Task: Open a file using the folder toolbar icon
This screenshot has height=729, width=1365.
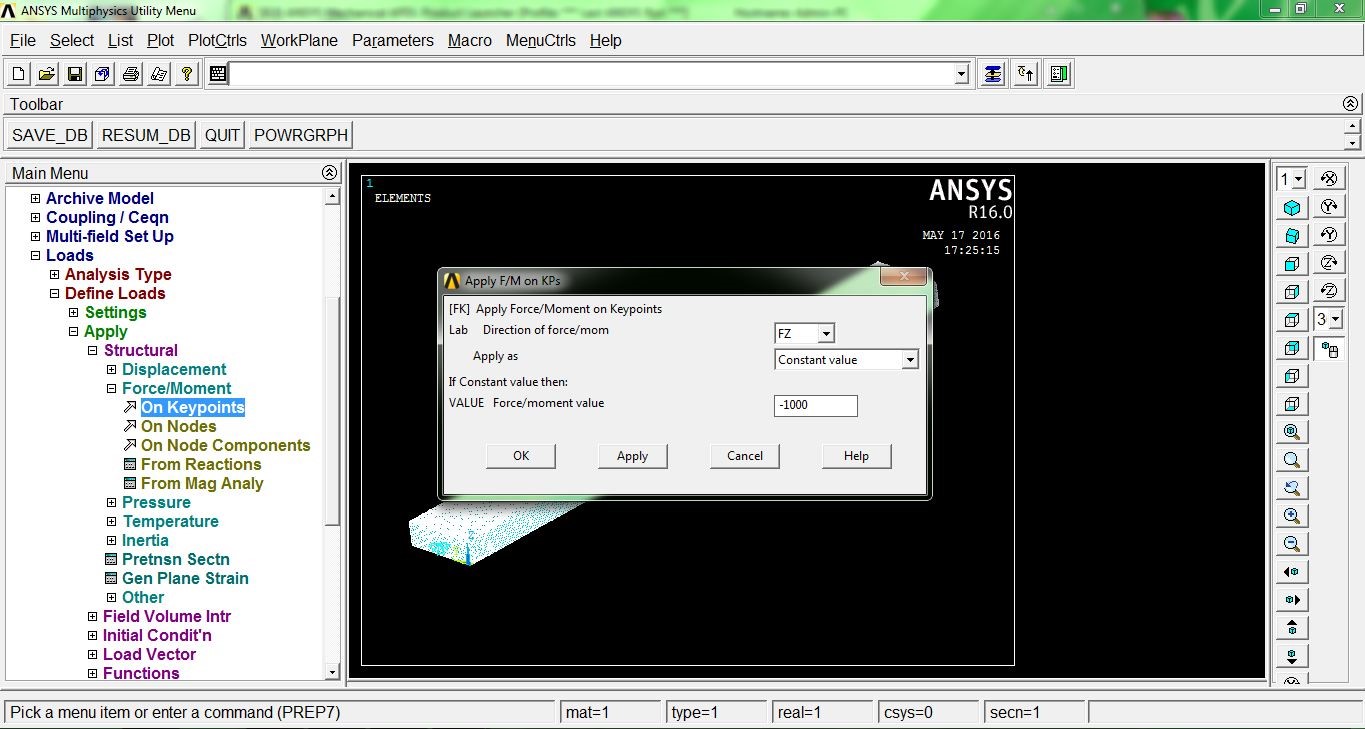Action: pos(45,72)
